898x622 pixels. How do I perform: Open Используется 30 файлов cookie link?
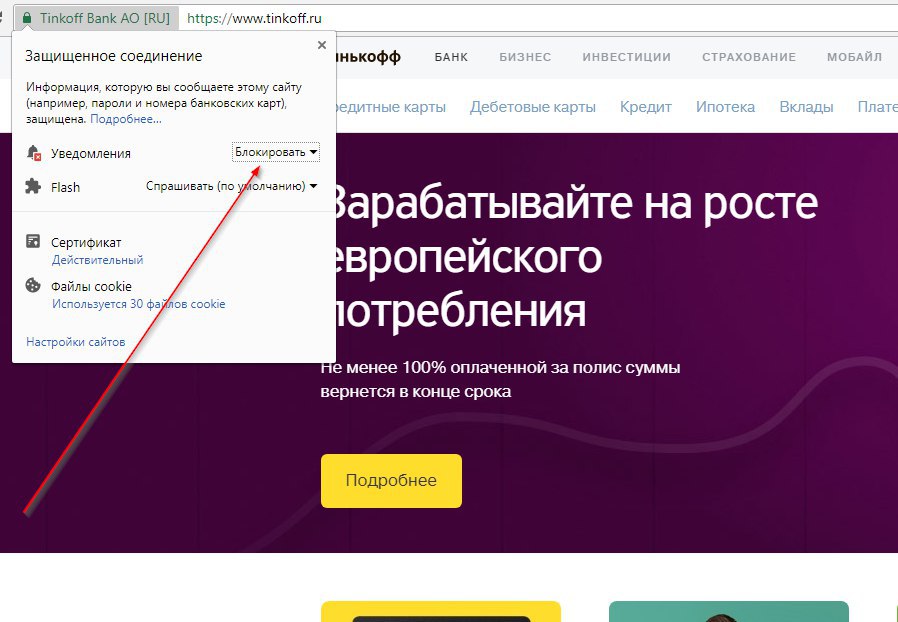click(139, 304)
